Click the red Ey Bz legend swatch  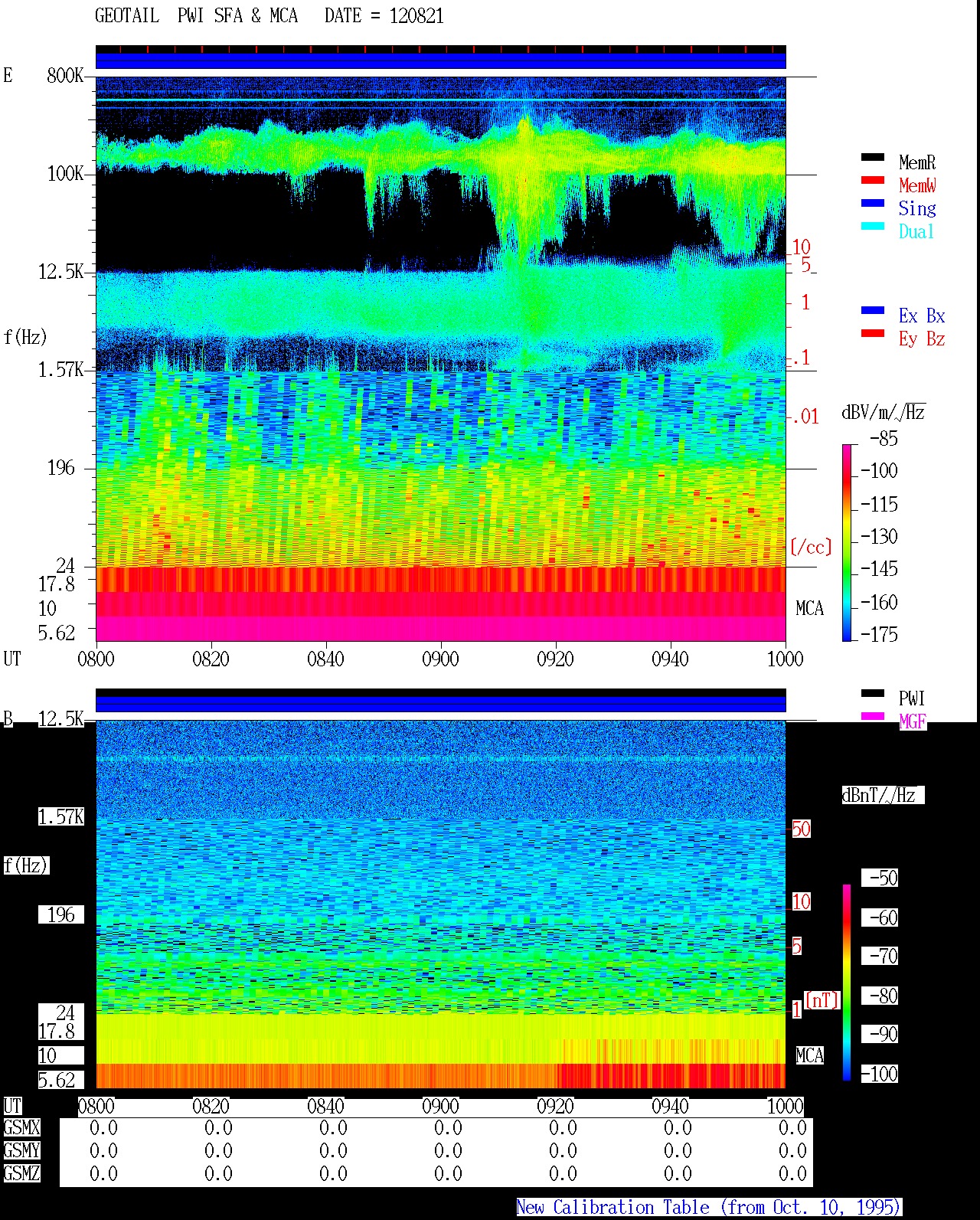coord(872,334)
